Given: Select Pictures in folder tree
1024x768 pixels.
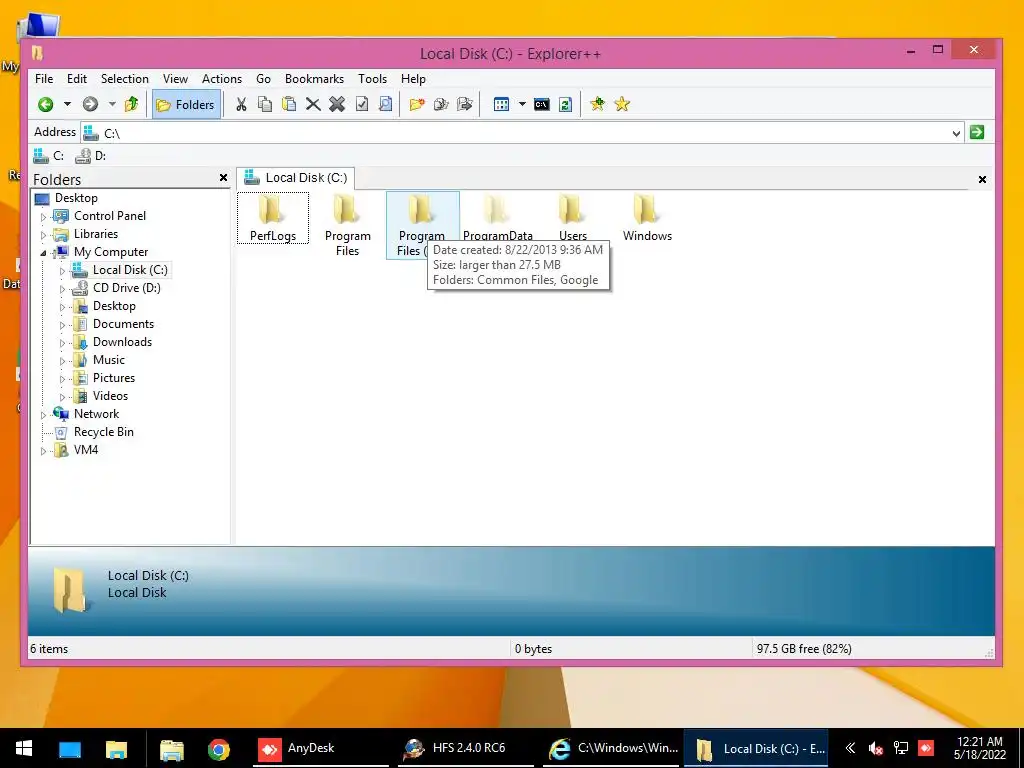Looking at the screenshot, I should pyautogui.click(x=114, y=377).
